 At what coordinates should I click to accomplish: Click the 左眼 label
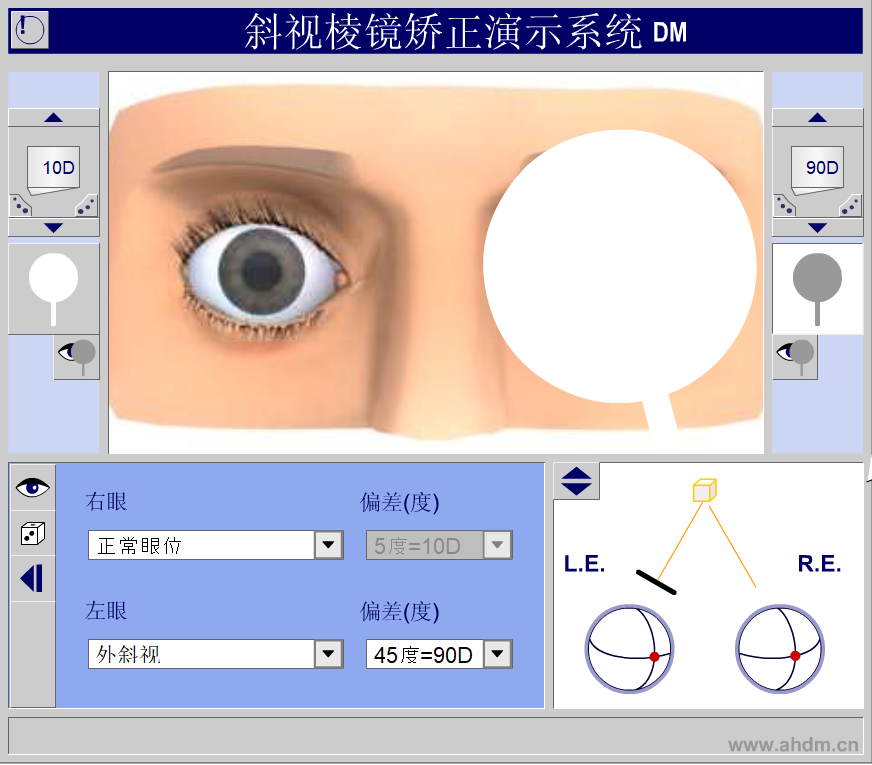pos(106,610)
